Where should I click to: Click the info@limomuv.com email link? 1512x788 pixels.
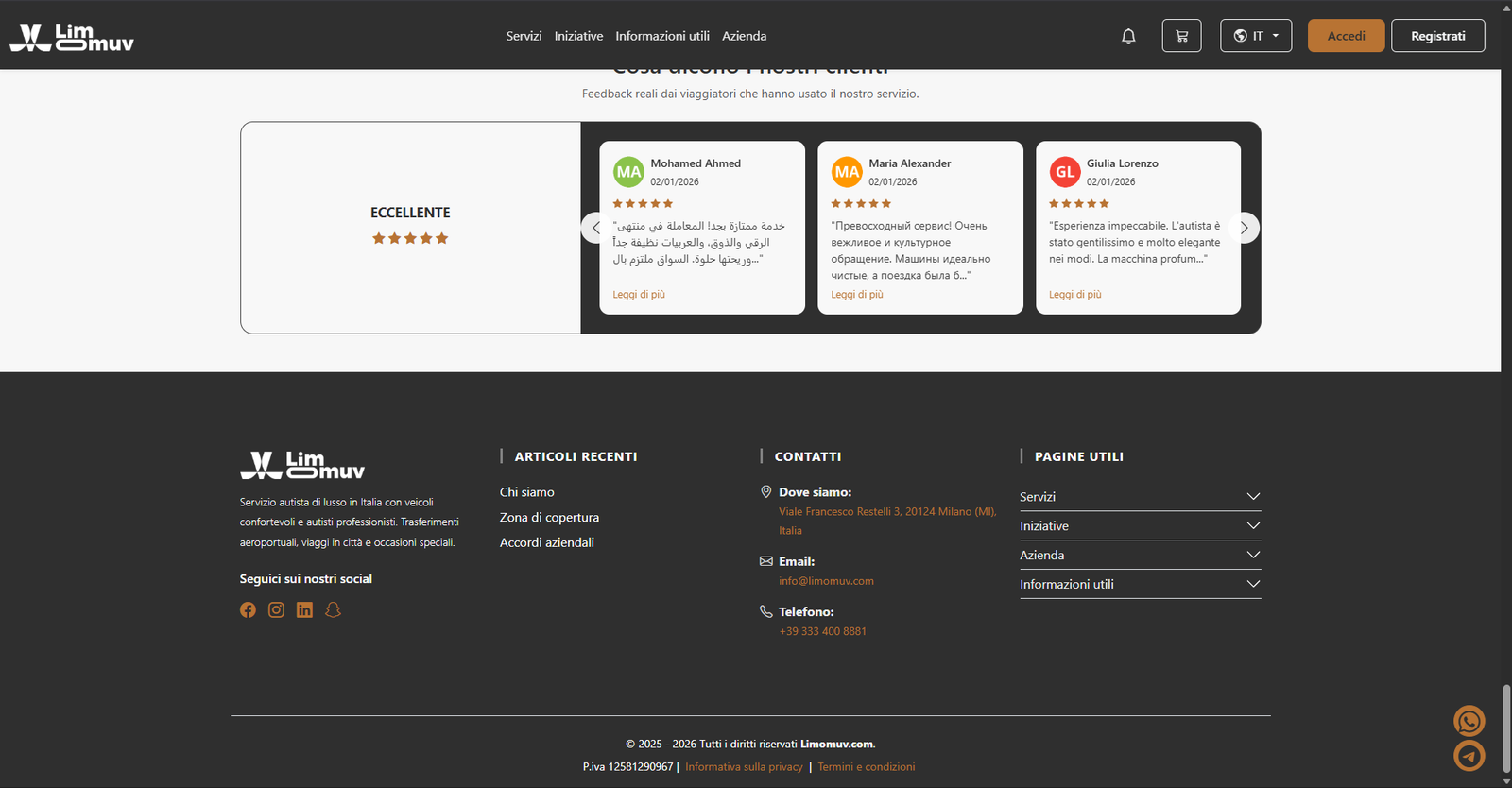[826, 581]
